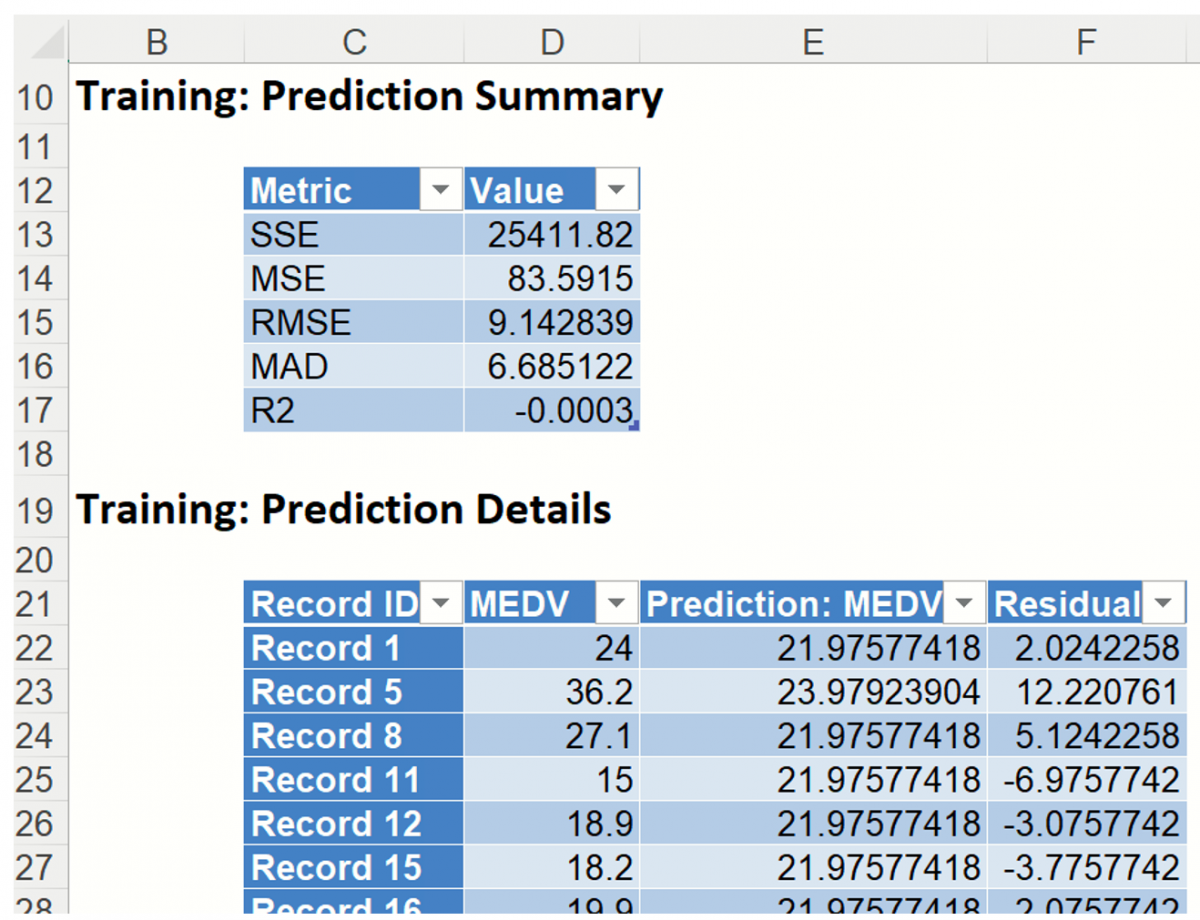Click the Training: Prediction Details heading

(x=344, y=510)
